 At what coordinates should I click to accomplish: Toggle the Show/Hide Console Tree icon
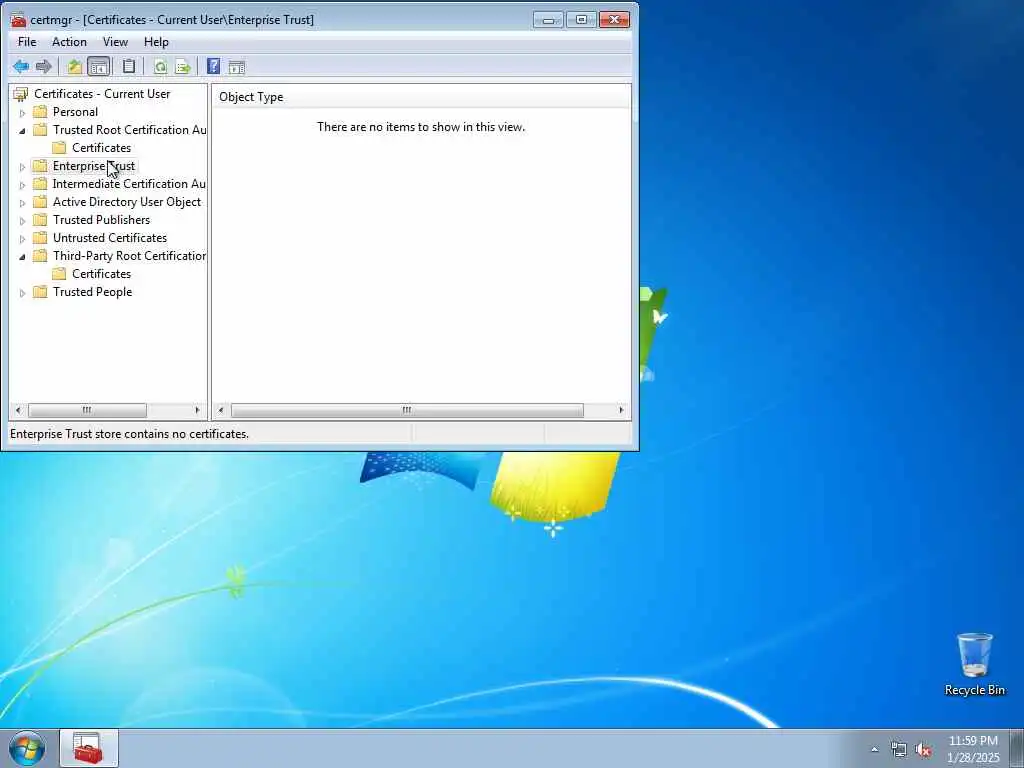99,67
